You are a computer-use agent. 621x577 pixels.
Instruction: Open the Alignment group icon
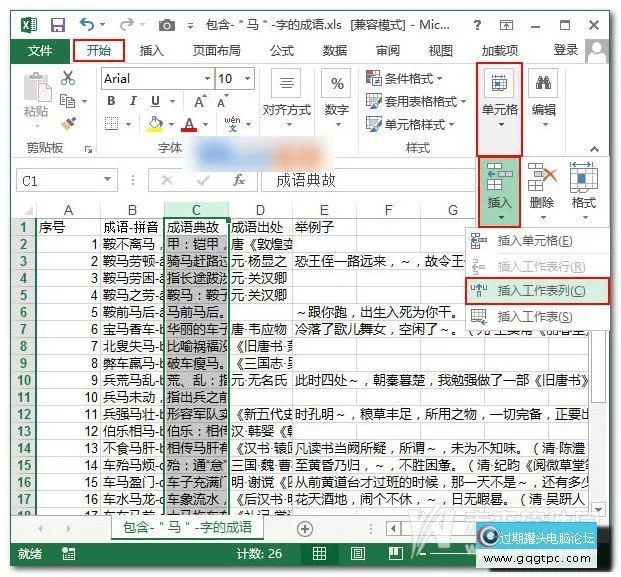[286, 83]
